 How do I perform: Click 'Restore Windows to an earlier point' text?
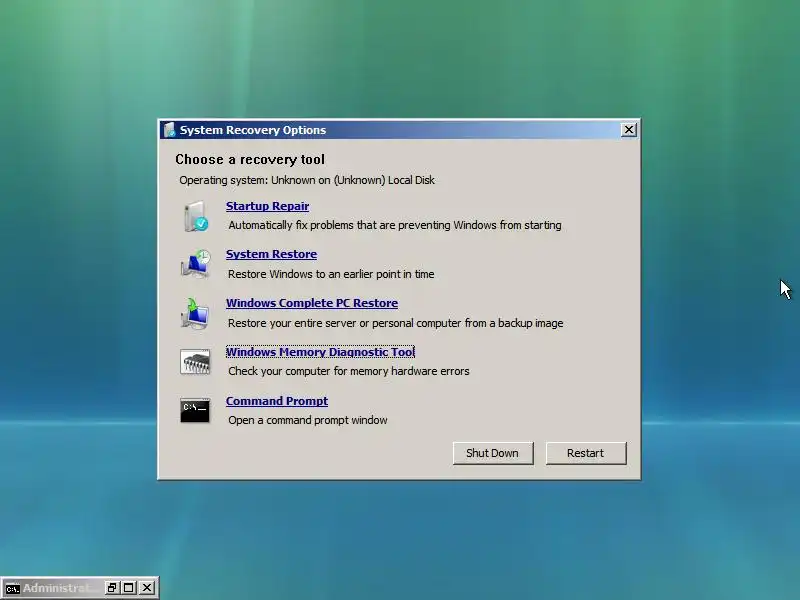click(x=331, y=274)
